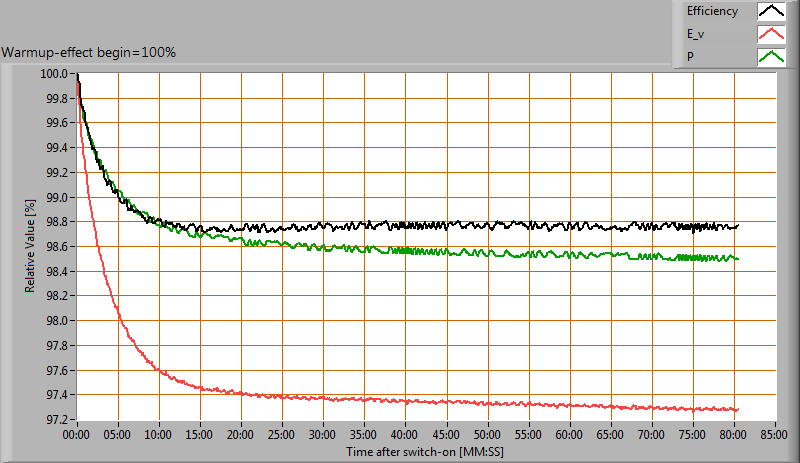Click the 'Warmup-effect begin=100%' text
800x463 pixels.
(x=89, y=52)
